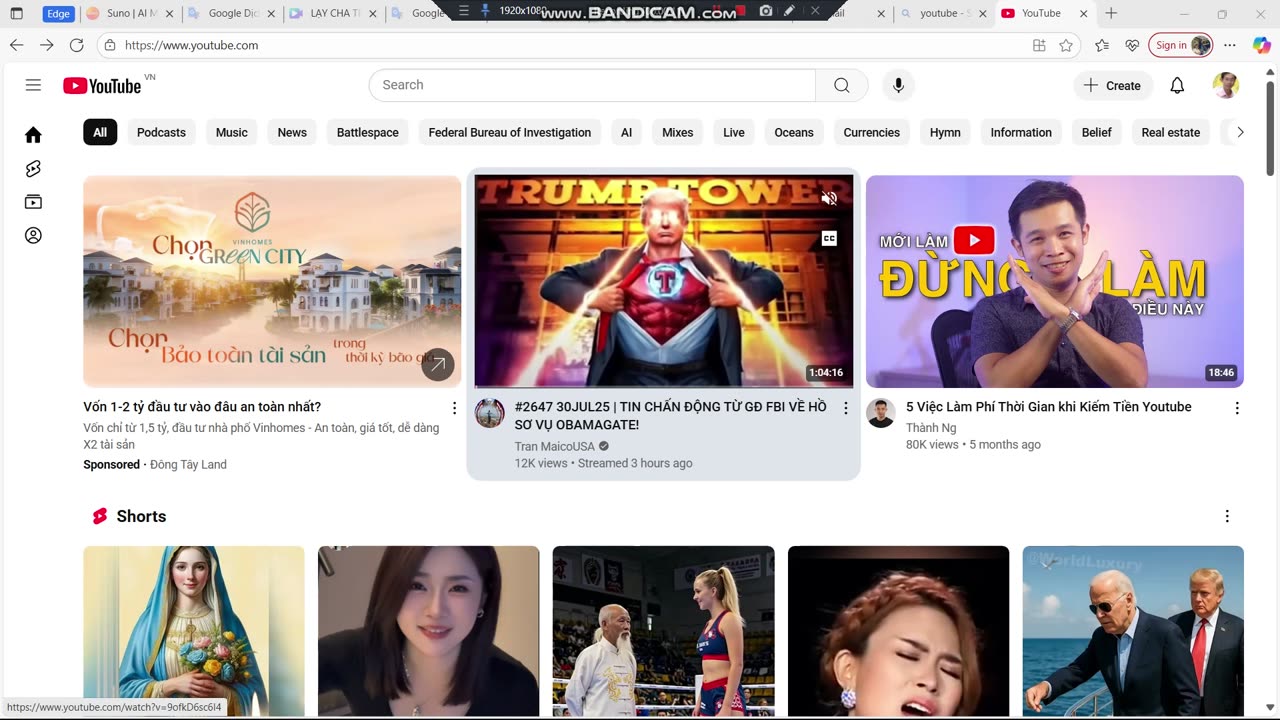Select the News chip
The image size is (1280, 720).
click(x=292, y=132)
